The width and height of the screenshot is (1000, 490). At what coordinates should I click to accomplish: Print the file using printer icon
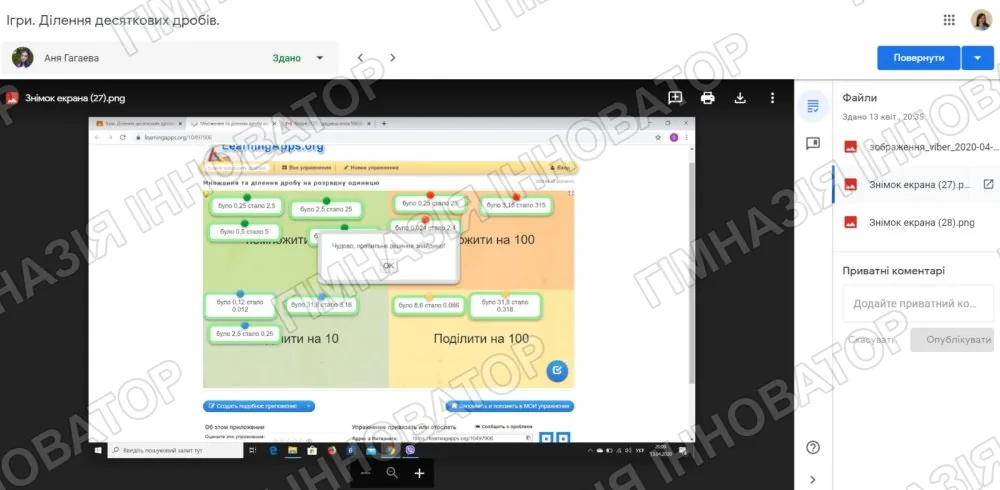tap(707, 98)
